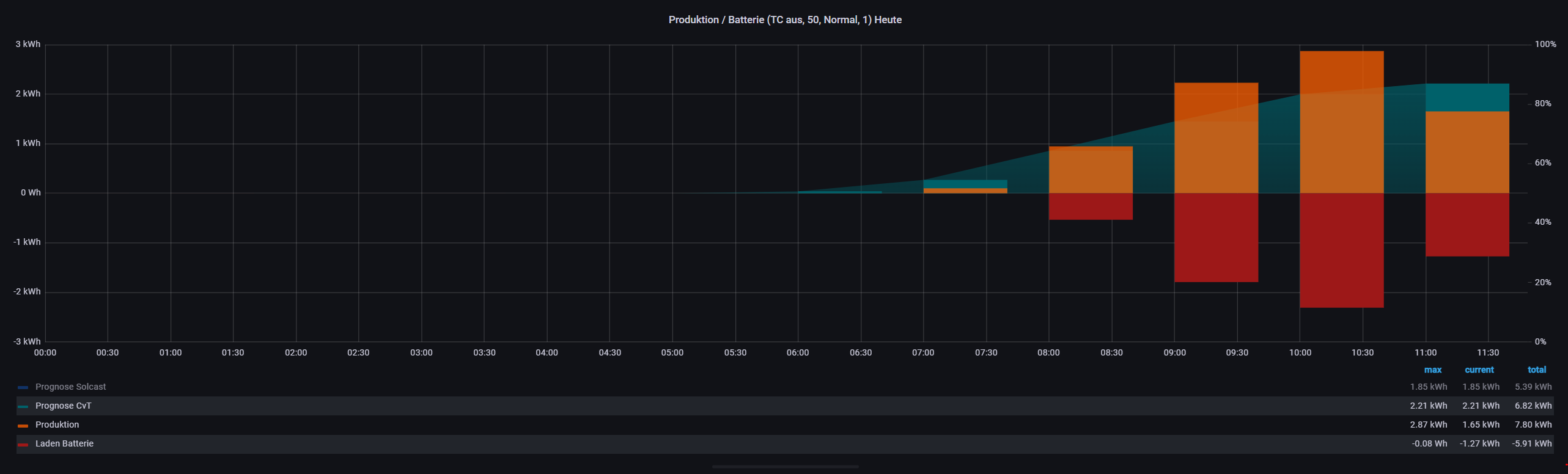1568x474 pixels.
Task: Open the panel menu via the Produktion / Batterie title
Action: [784, 20]
